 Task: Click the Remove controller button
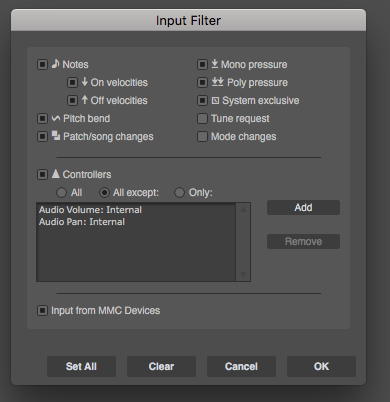(x=303, y=241)
